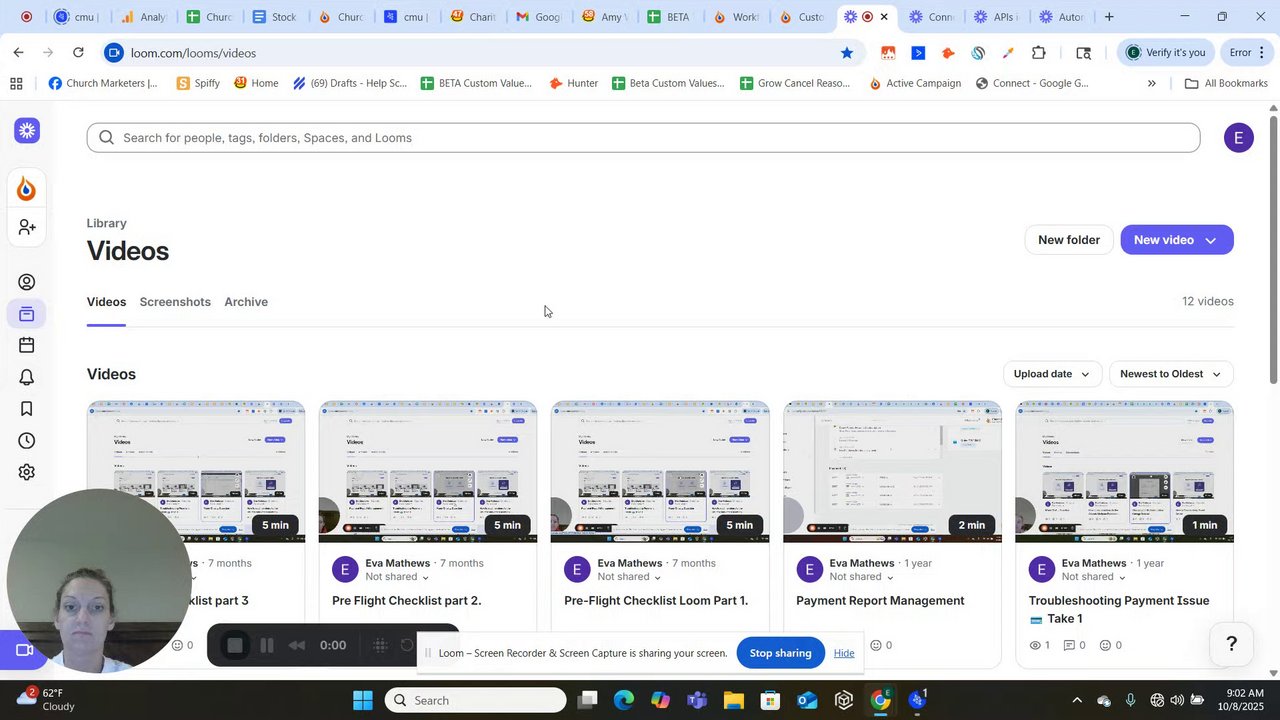Expand the New video button arrow
1280x720 pixels.
click(1210, 240)
